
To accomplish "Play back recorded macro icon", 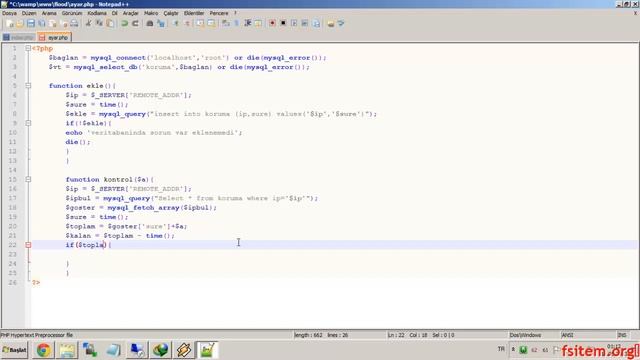I will pyautogui.click(x=294, y=24).
